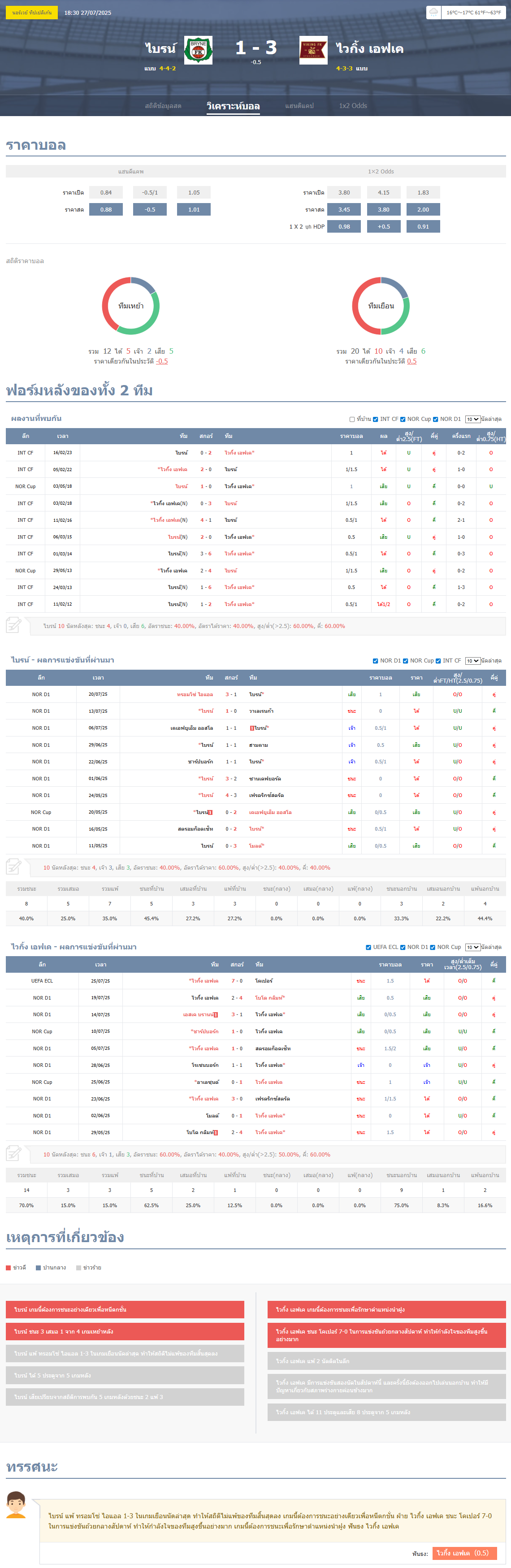Click news item ไบรน์ ได้ 5 ประตูจาก 5 เกมหลัง
The height and width of the screenshot is (1568, 511).
125,1376
